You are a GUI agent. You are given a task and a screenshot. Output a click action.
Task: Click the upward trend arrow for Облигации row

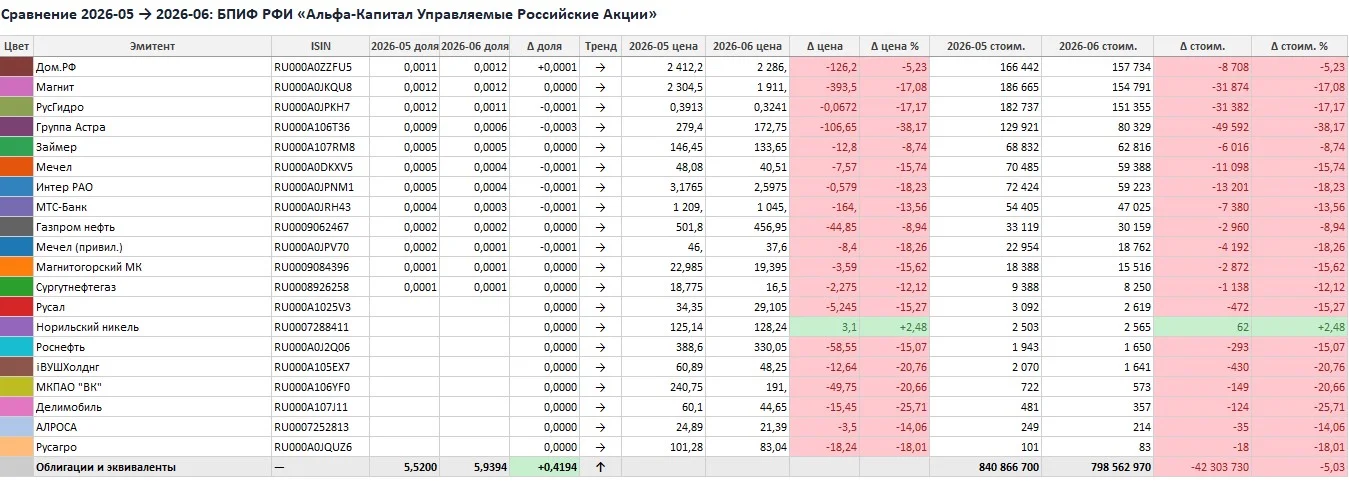click(601, 467)
